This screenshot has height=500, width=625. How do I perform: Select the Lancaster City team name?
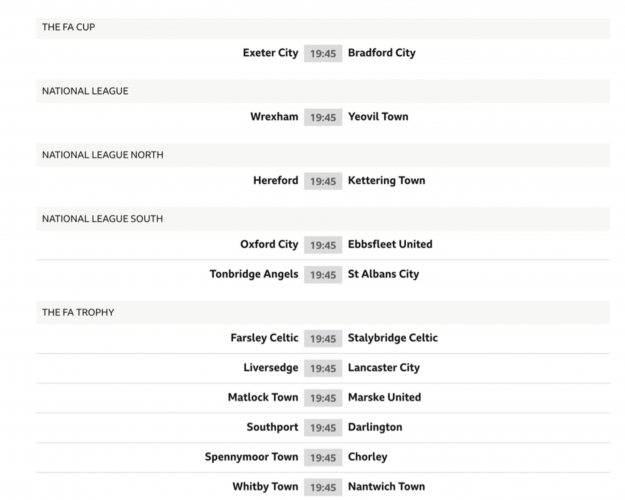[x=383, y=368]
